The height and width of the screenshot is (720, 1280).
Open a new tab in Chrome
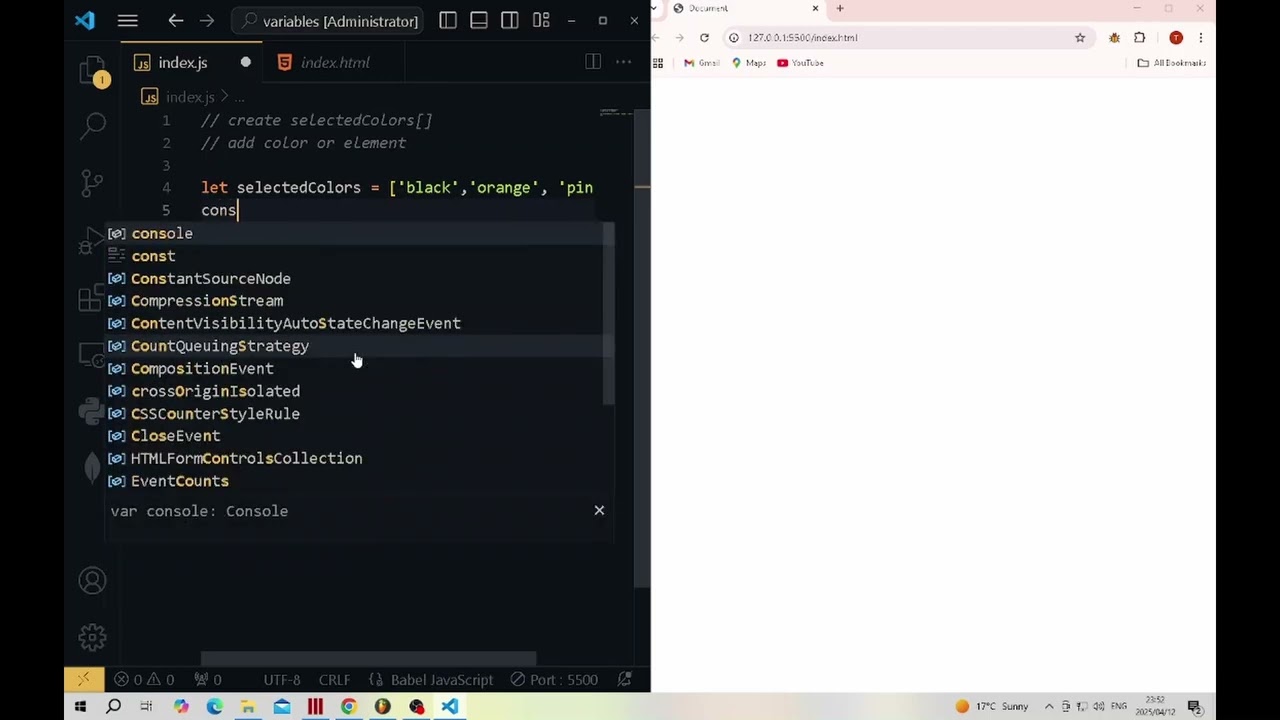tap(840, 8)
